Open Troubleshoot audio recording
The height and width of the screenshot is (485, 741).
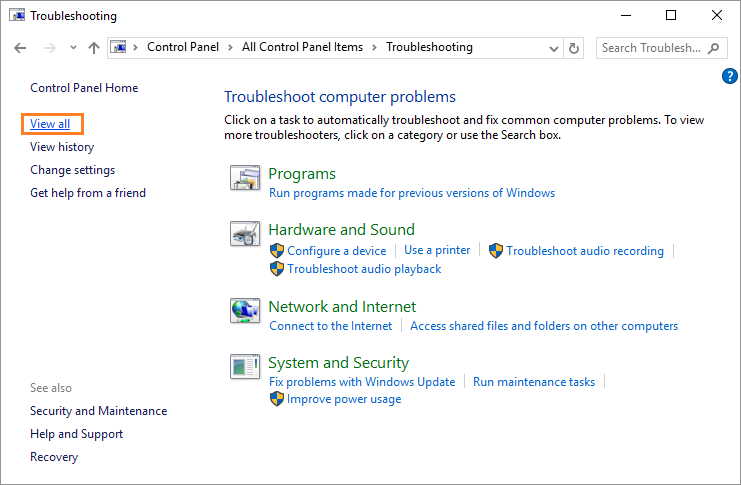[585, 251]
